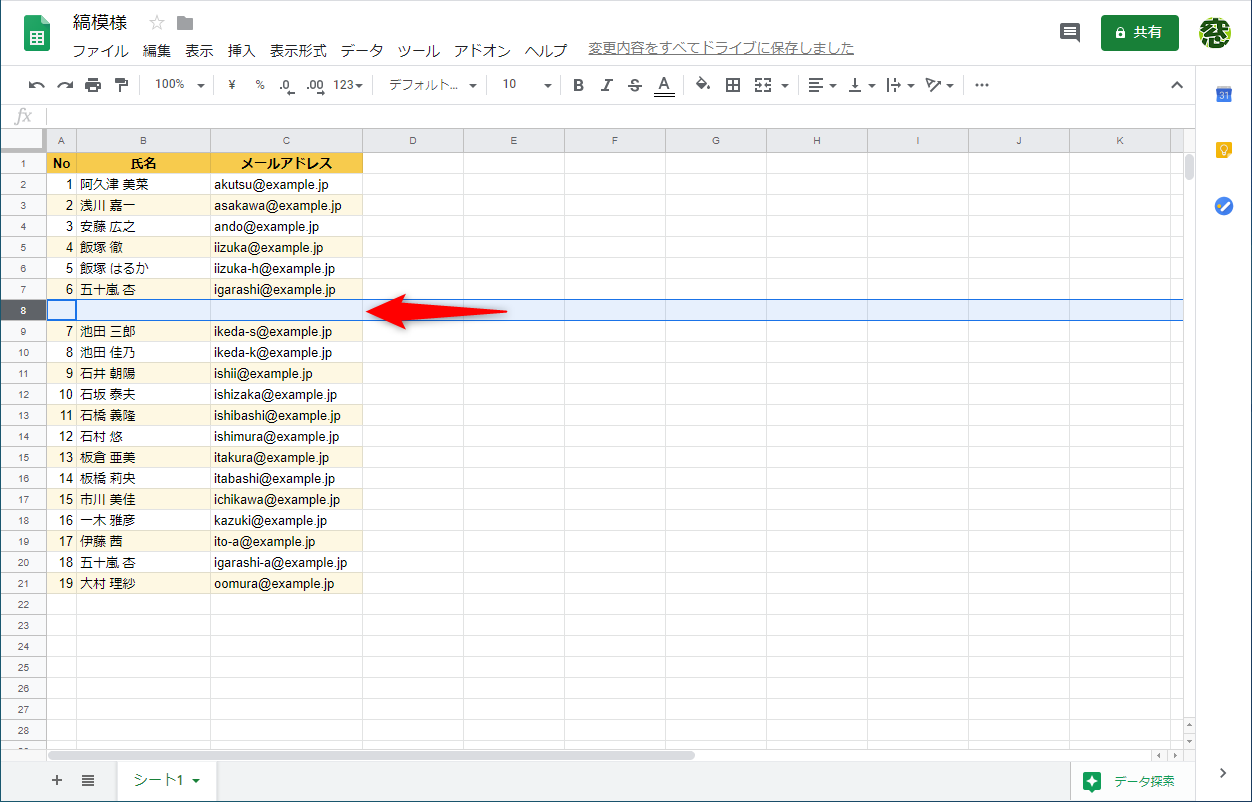This screenshot has width=1252, height=802.
Task: Click the move to folder icon
Action: (x=185, y=23)
